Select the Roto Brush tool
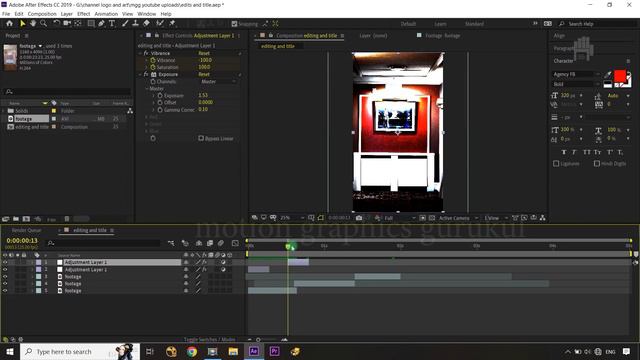640x360 pixels. [160, 24]
